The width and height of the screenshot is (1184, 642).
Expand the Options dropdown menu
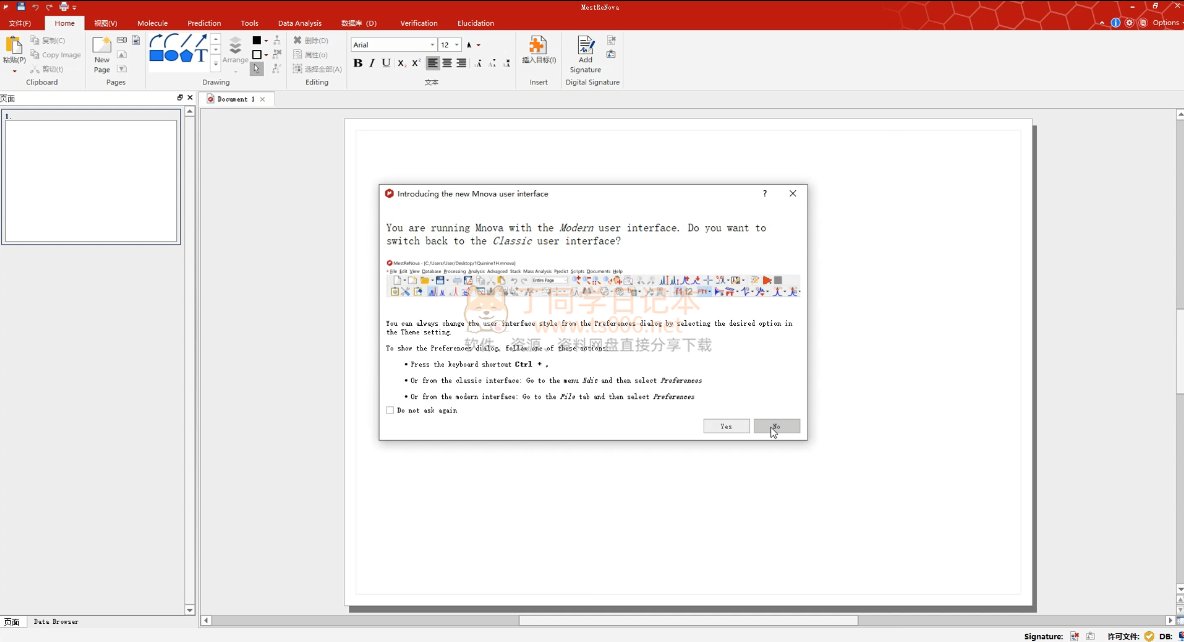tap(1166, 22)
